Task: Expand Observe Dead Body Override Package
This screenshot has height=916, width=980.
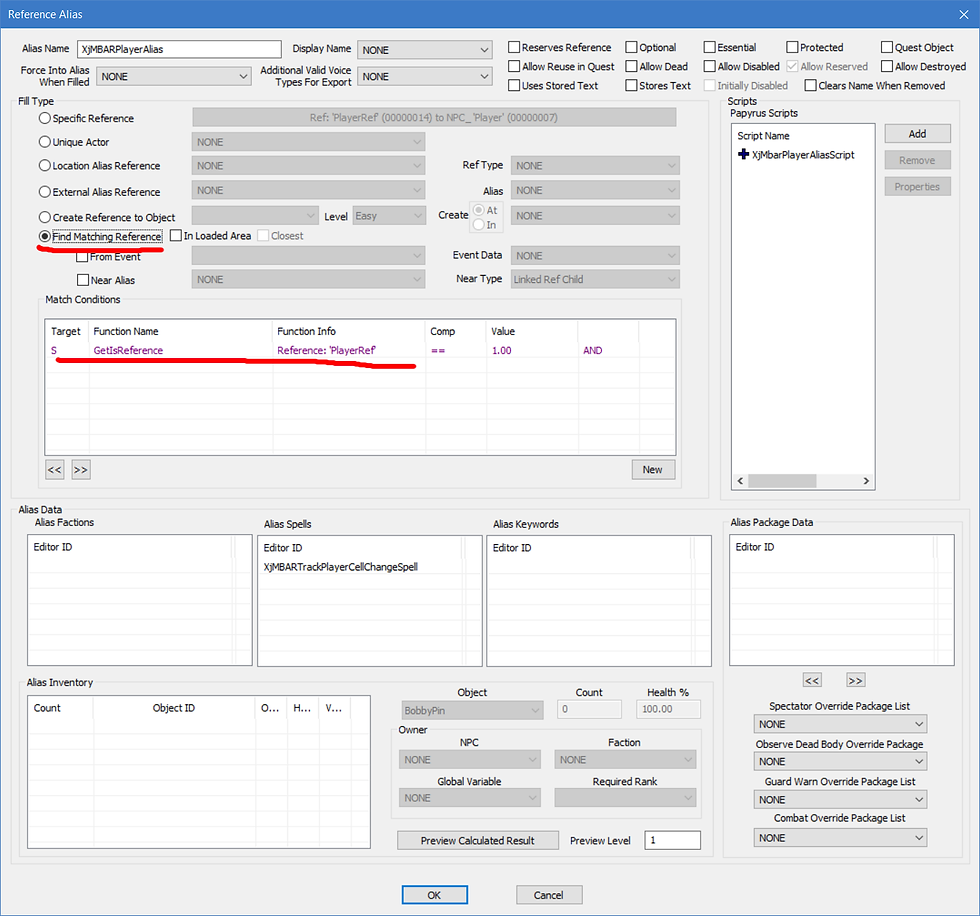Action: click(x=840, y=762)
